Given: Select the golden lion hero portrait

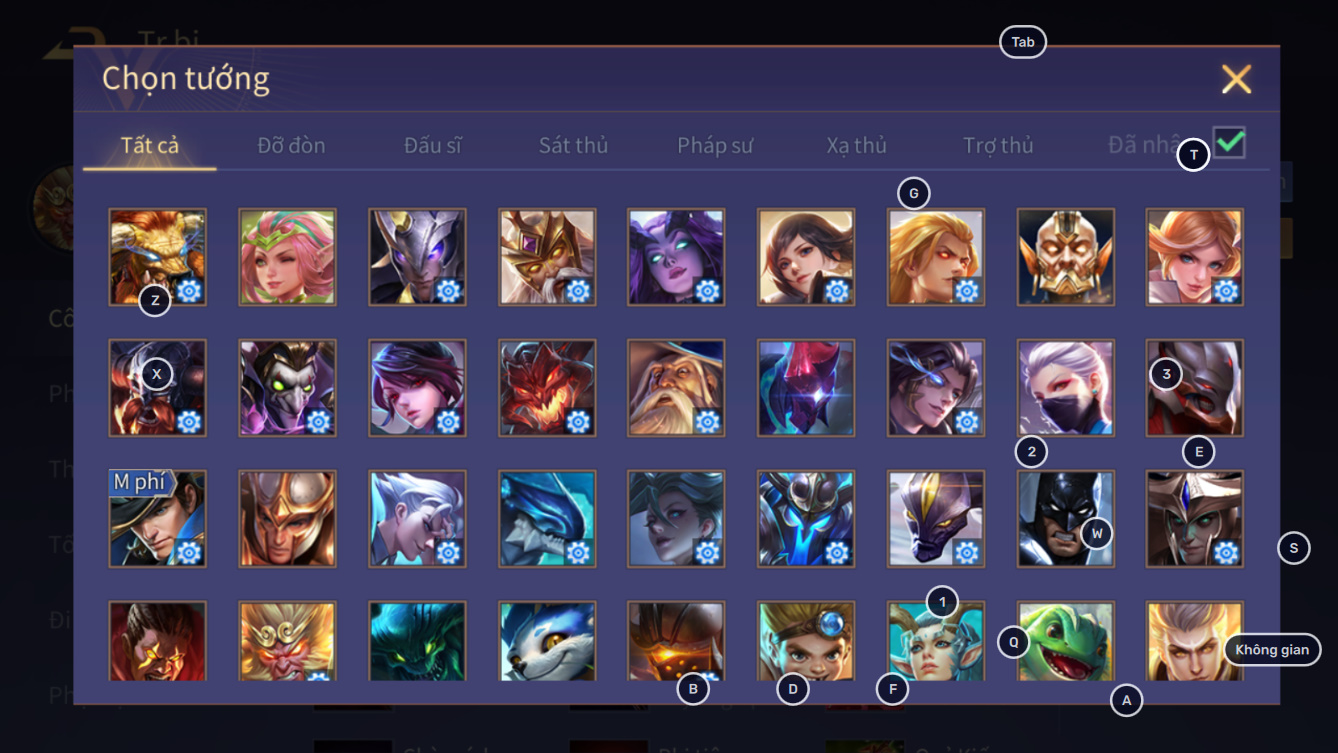Looking at the screenshot, I should click(158, 257).
